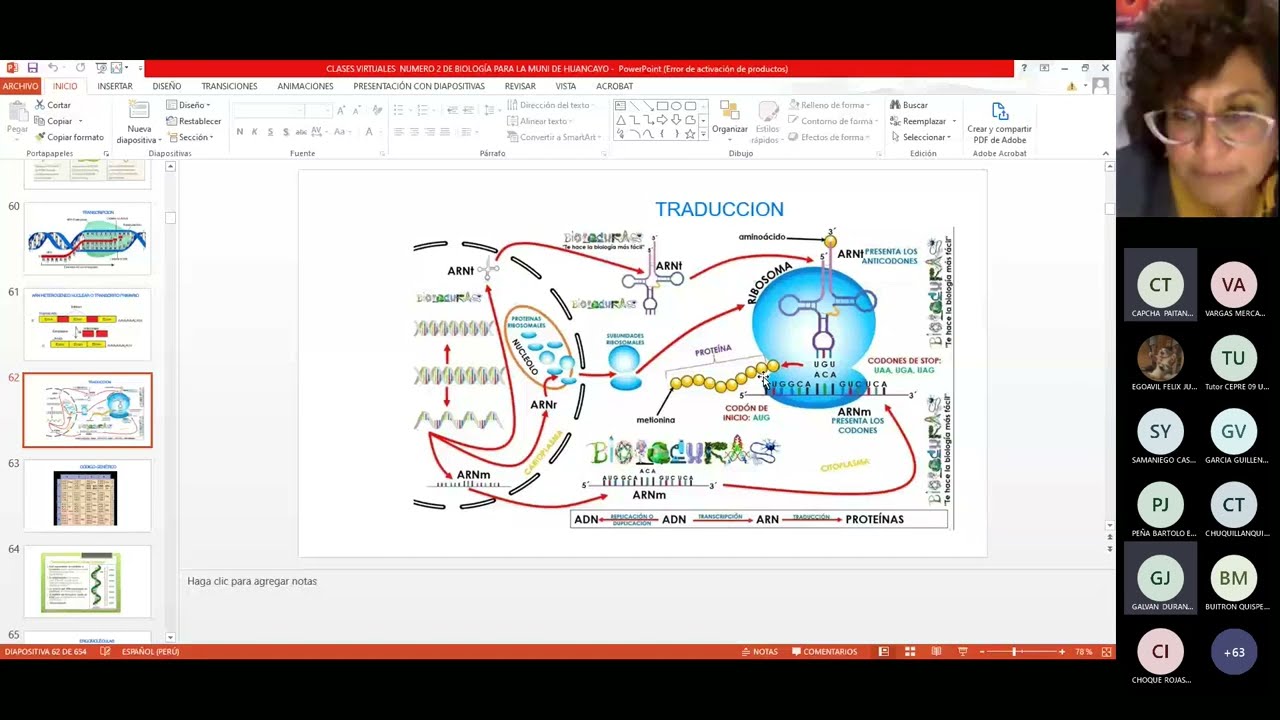Select the isosceles triangle shape

[620, 120]
